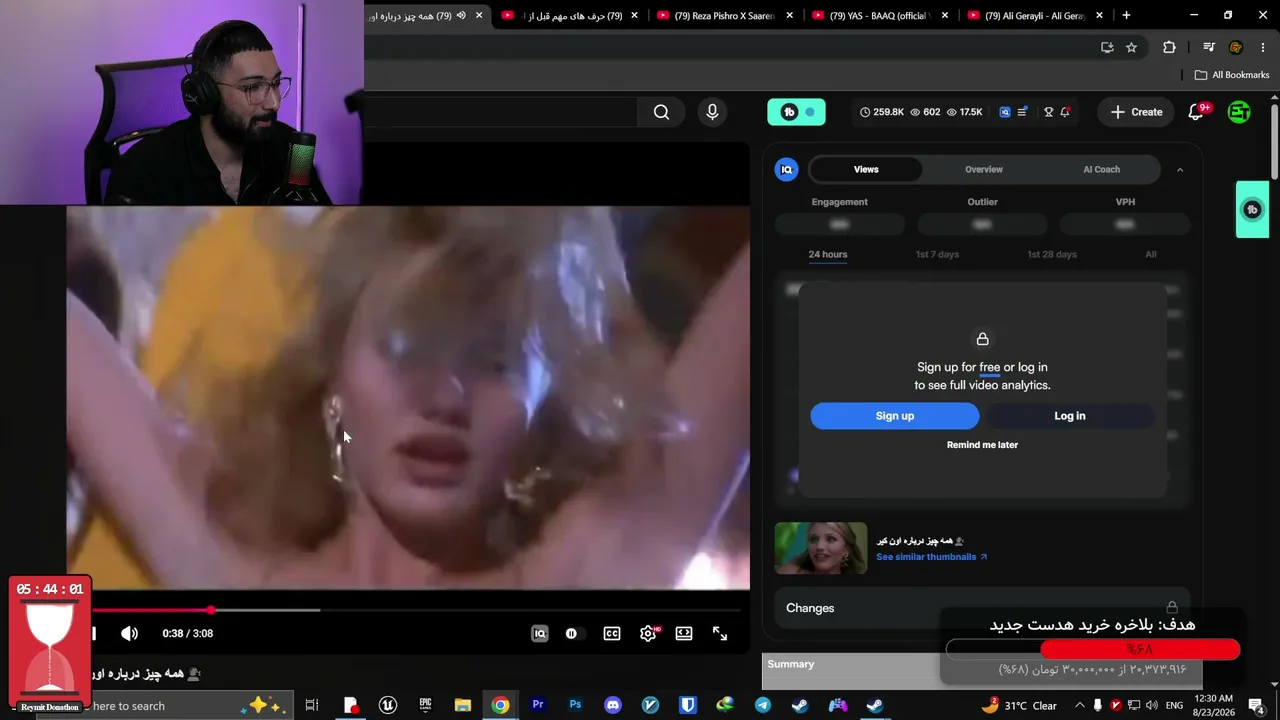Close the YAS - BAAQ tab

[x=944, y=16]
